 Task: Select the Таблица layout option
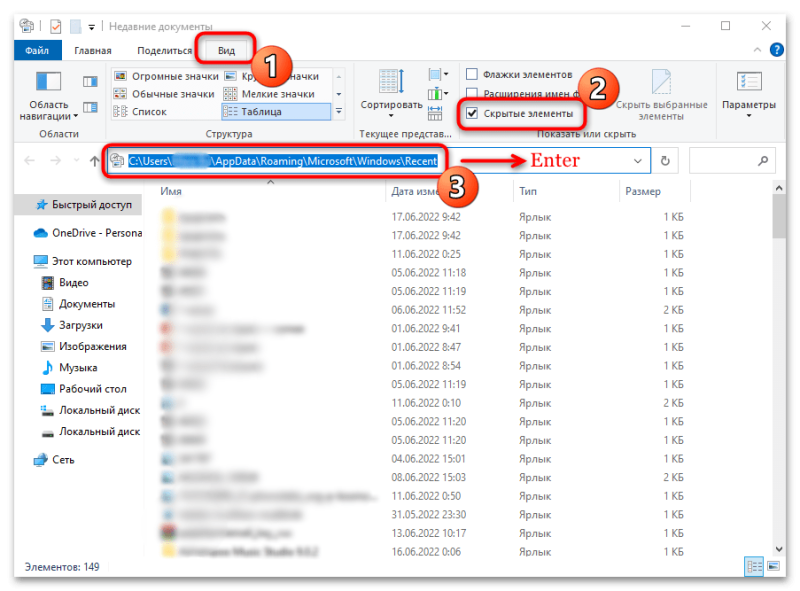[x=276, y=111]
